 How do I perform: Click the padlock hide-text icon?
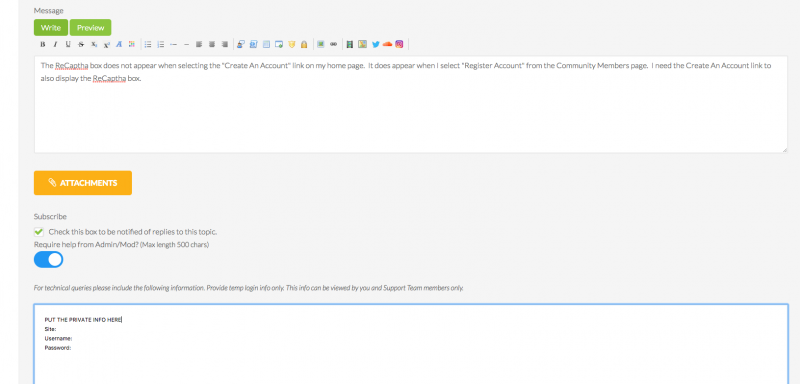304,44
